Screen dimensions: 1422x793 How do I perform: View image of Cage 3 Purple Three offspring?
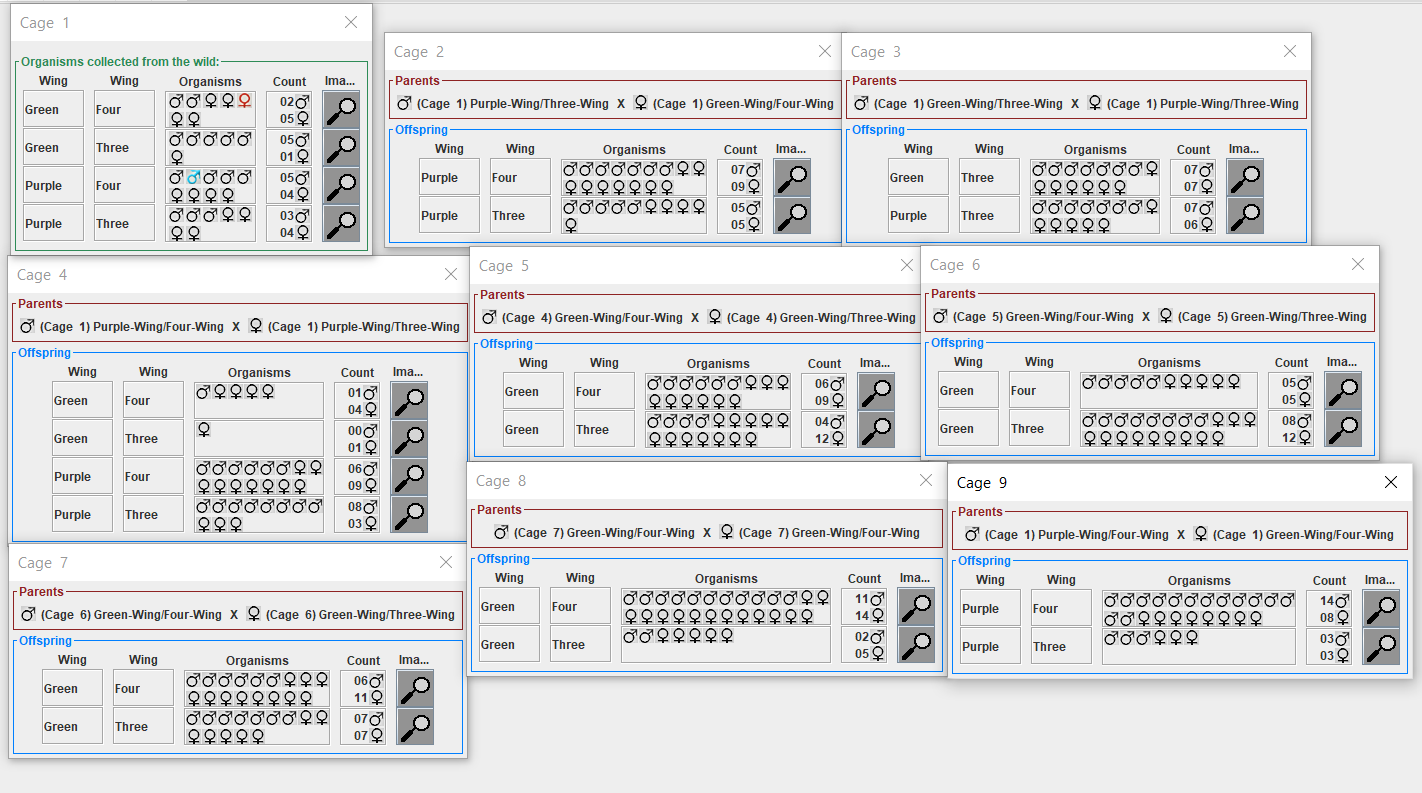pyautogui.click(x=1245, y=215)
